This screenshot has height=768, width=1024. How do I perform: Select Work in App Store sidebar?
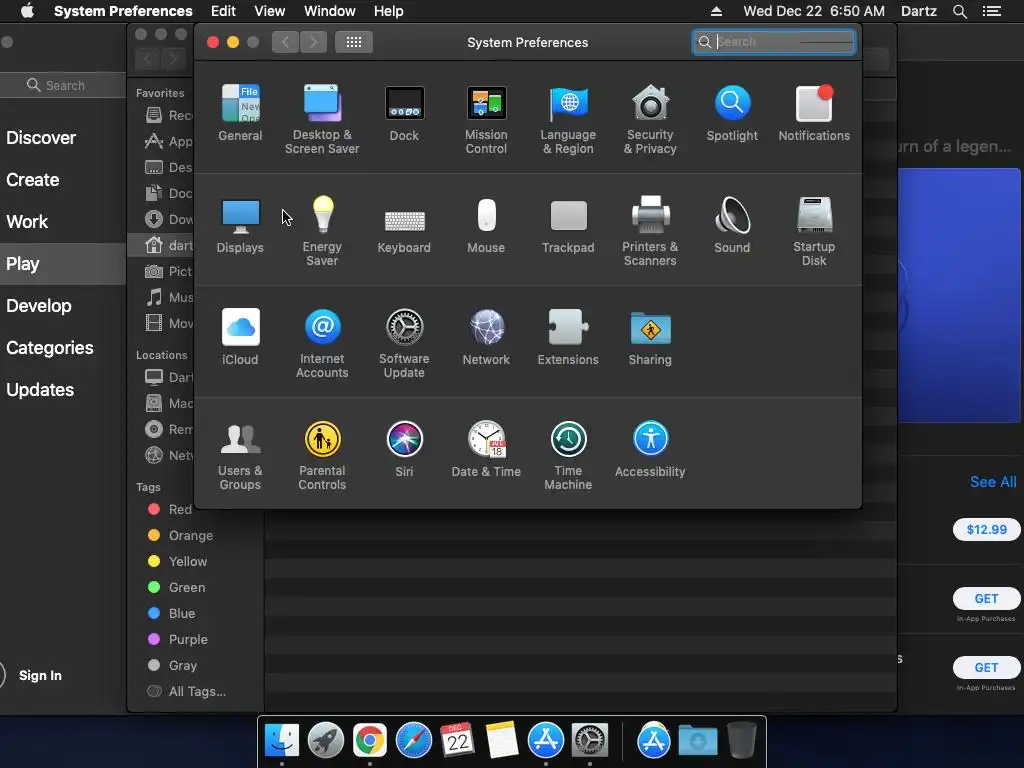[27, 222]
